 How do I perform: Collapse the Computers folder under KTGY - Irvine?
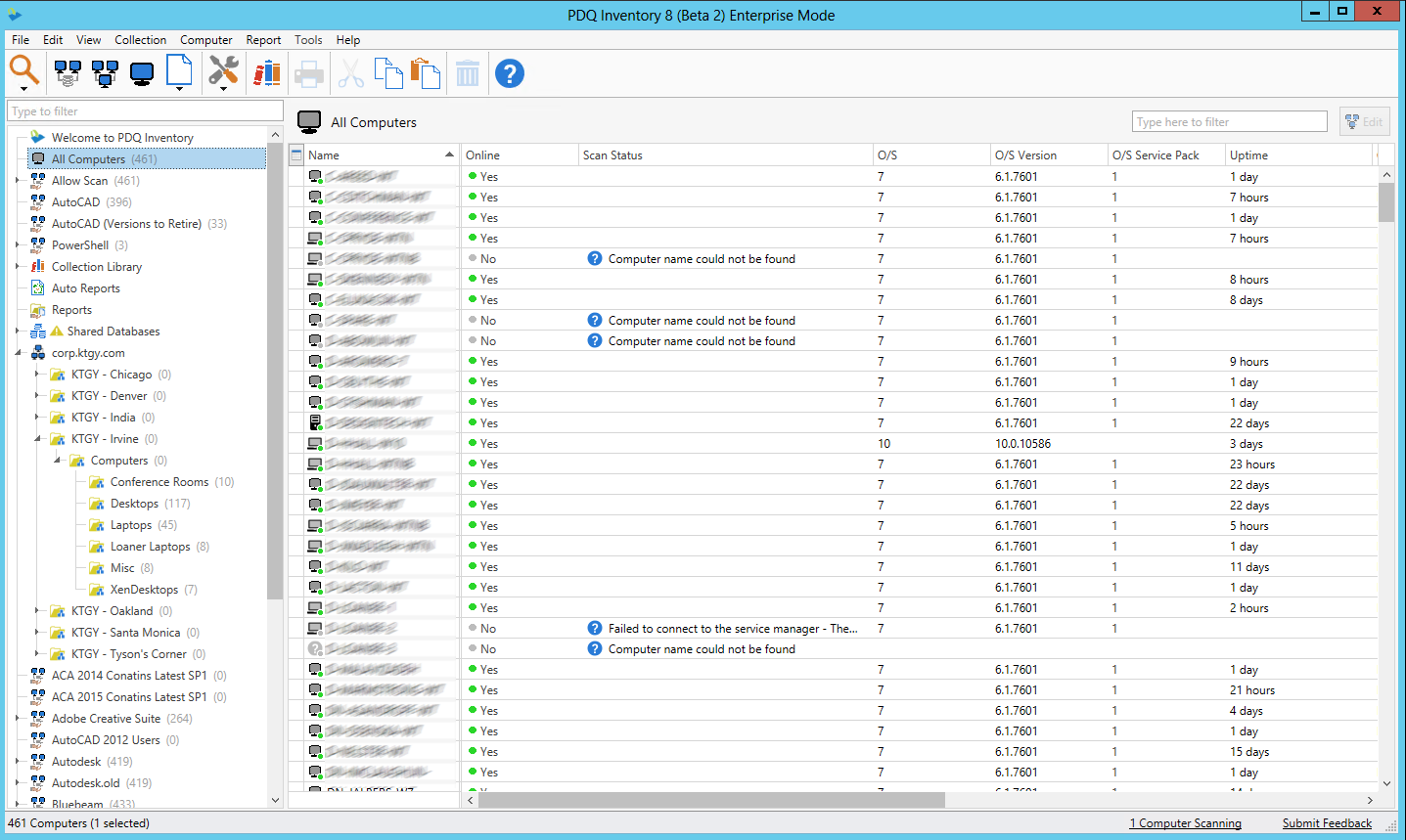coord(56,460)
